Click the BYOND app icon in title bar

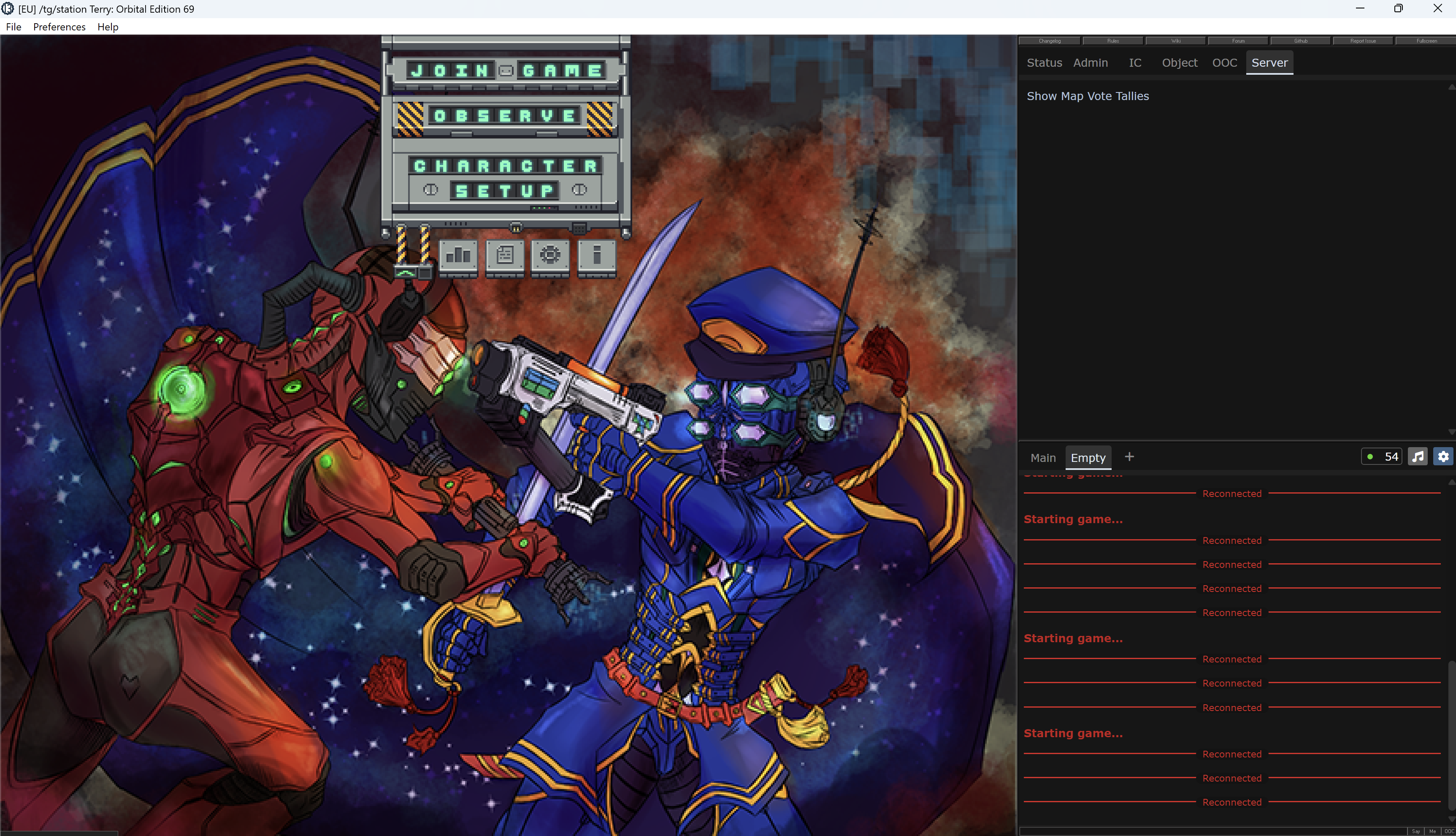[8, 8]
